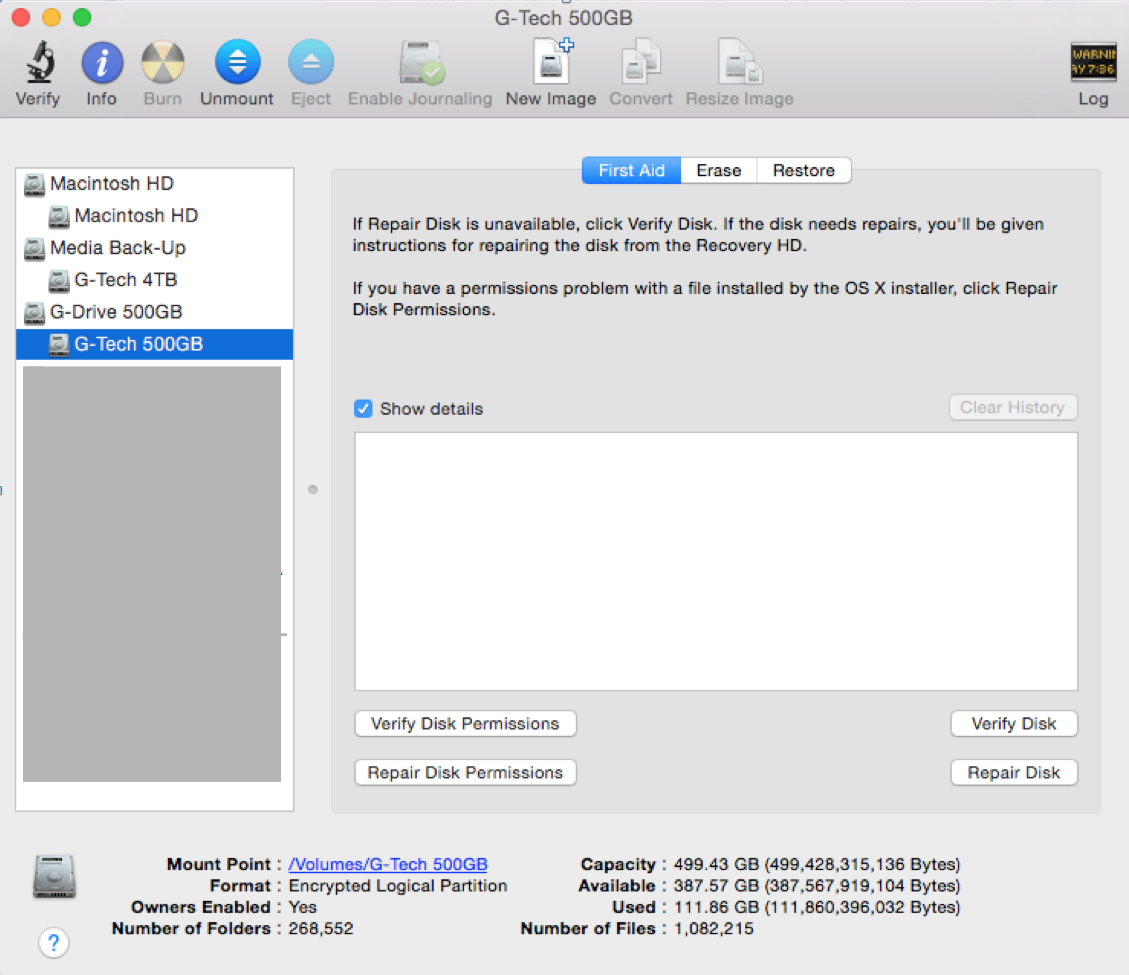Open help with the question mark button
The image size is (1129, 975).
point(53,943)
